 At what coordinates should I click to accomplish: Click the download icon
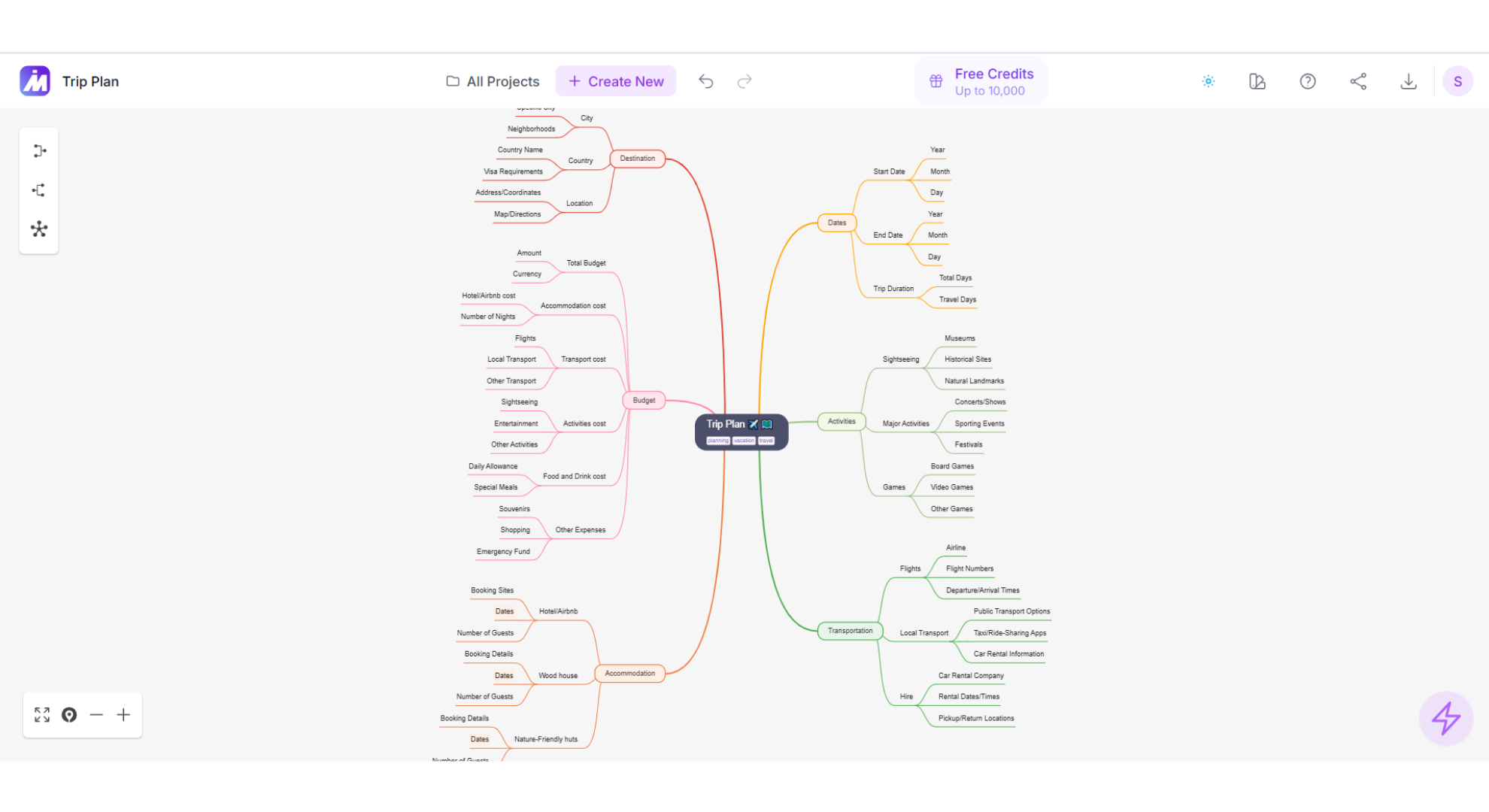(x=1409, y=81)
